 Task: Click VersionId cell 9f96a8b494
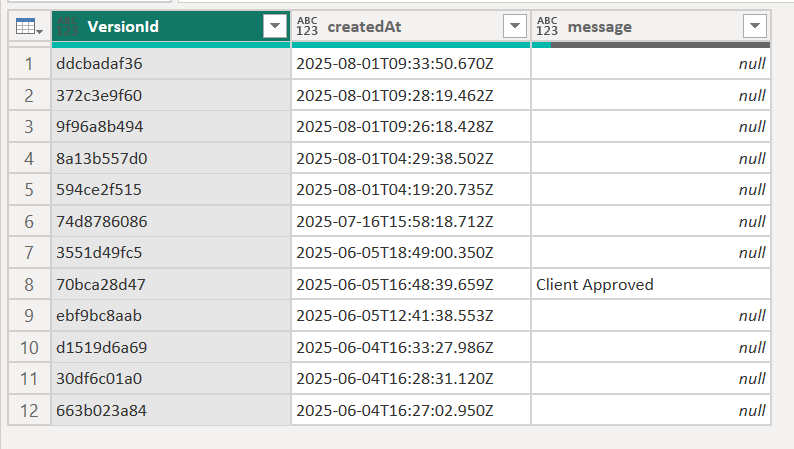171,127
